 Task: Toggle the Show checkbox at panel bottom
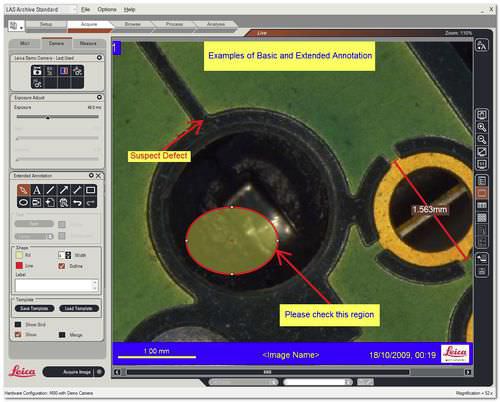click(x=18, y=334)
